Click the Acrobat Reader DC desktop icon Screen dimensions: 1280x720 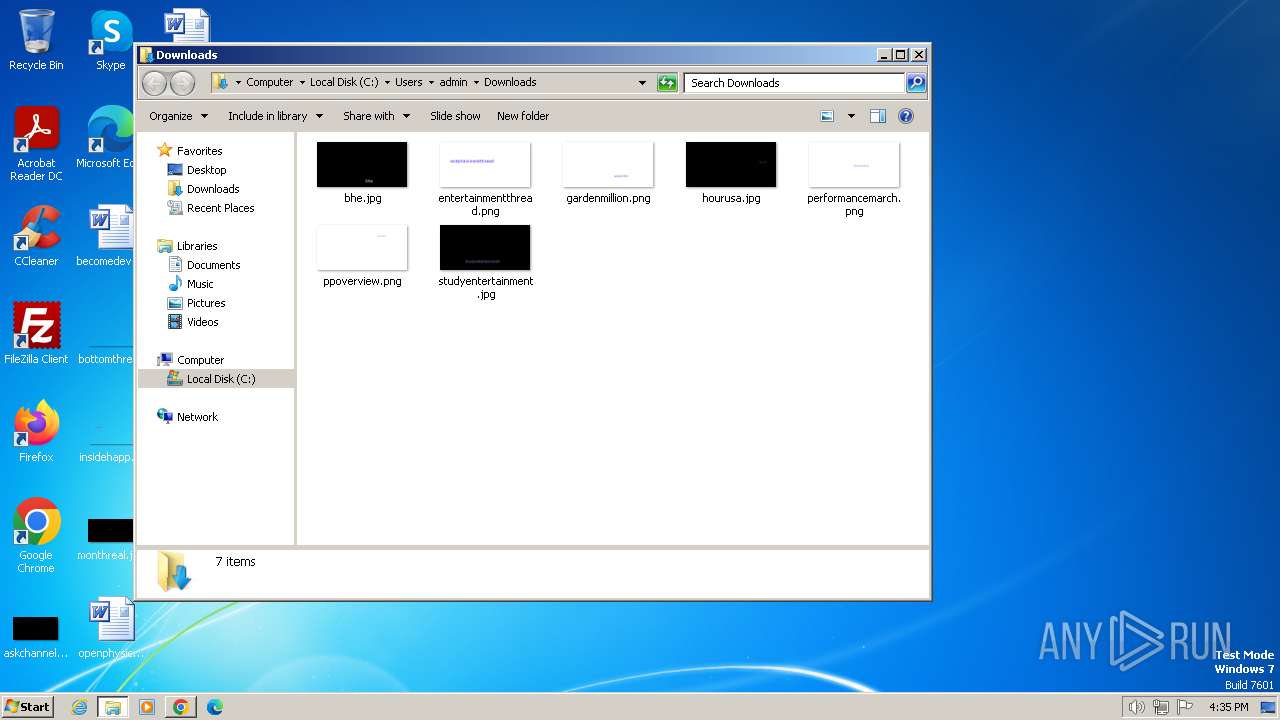pos(36,144)
